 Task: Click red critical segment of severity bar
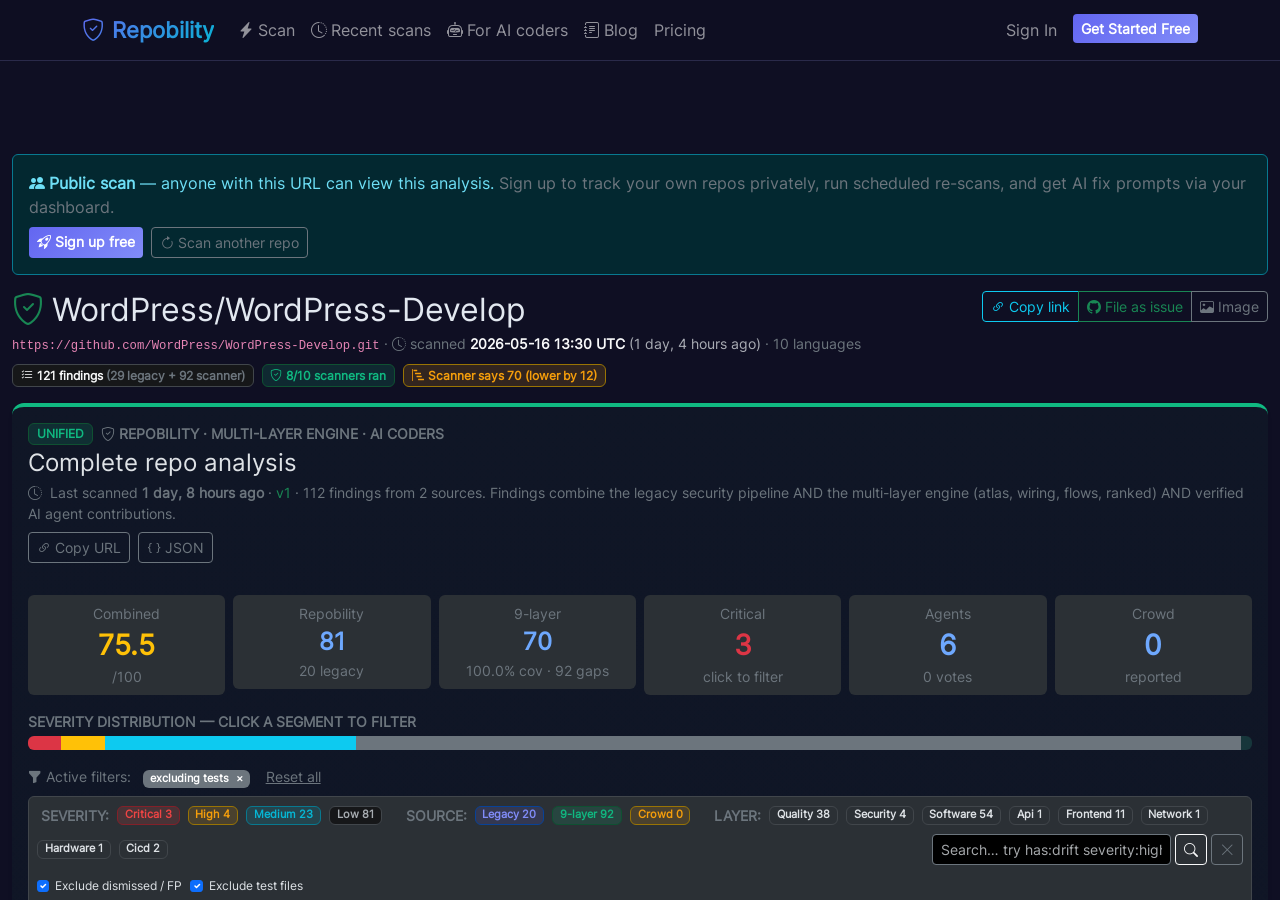44,743
